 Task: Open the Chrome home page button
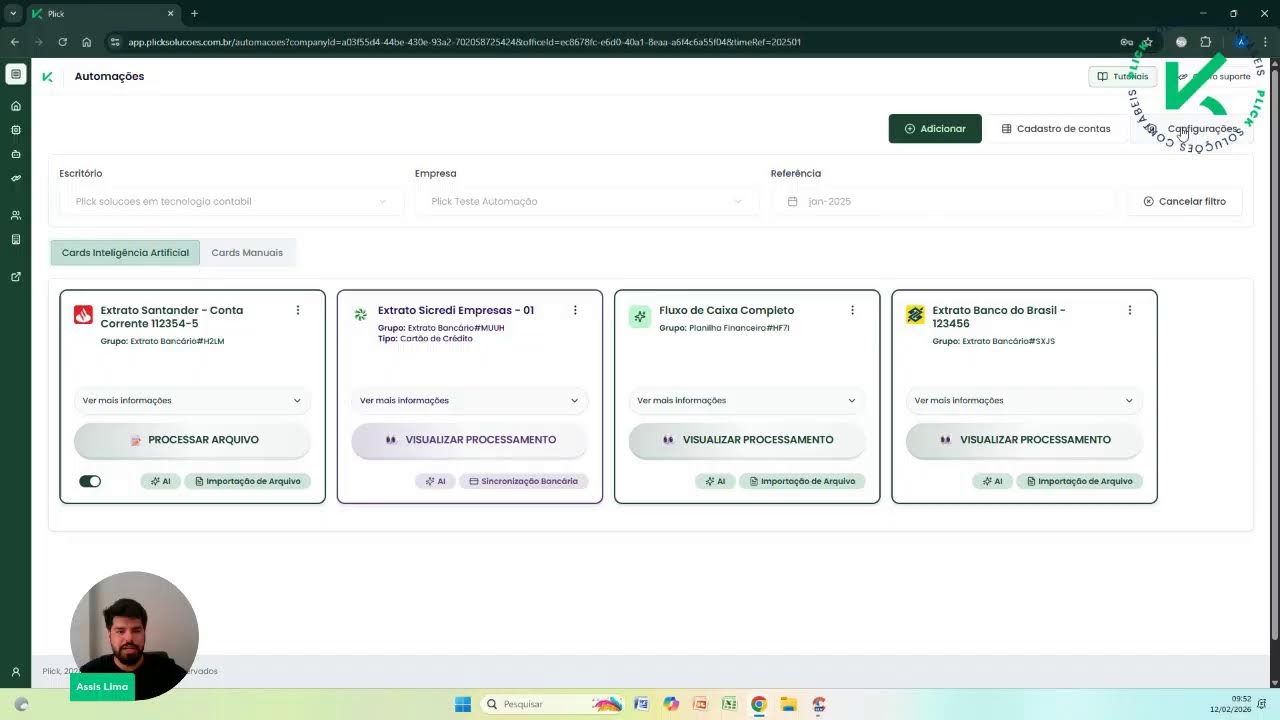pyautogui.click(x=87, y=42)
